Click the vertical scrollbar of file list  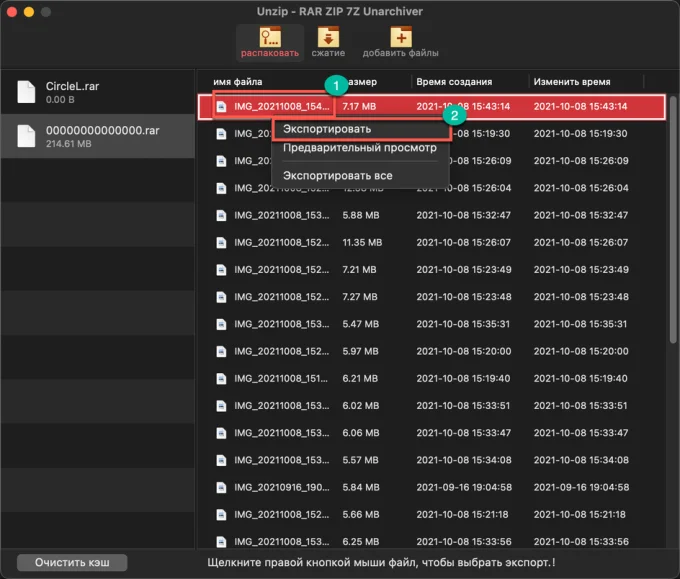pyautogui.click(x=673, y=219)
